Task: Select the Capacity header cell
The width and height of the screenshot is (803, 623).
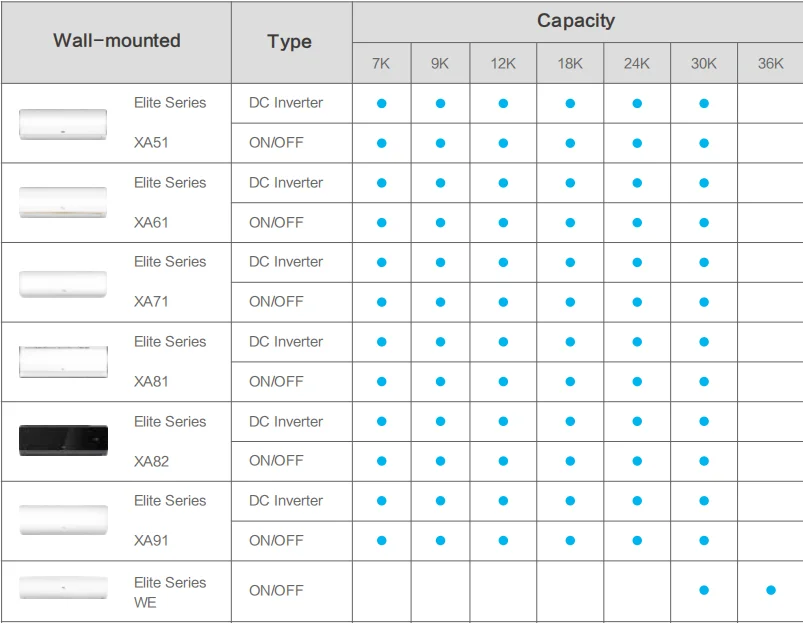Action: click(576, 21)
